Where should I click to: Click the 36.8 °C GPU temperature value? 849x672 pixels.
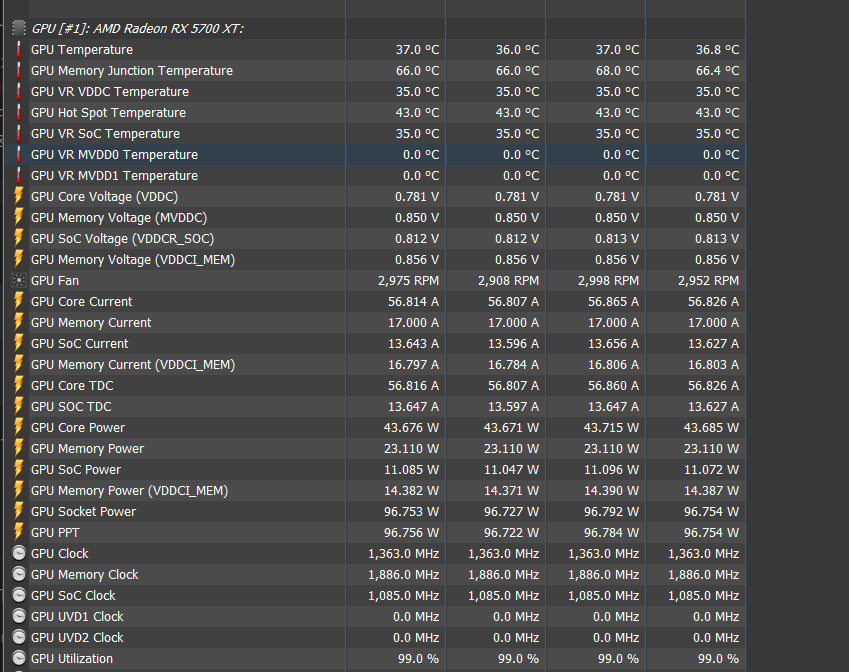click(x=717, y=50)
